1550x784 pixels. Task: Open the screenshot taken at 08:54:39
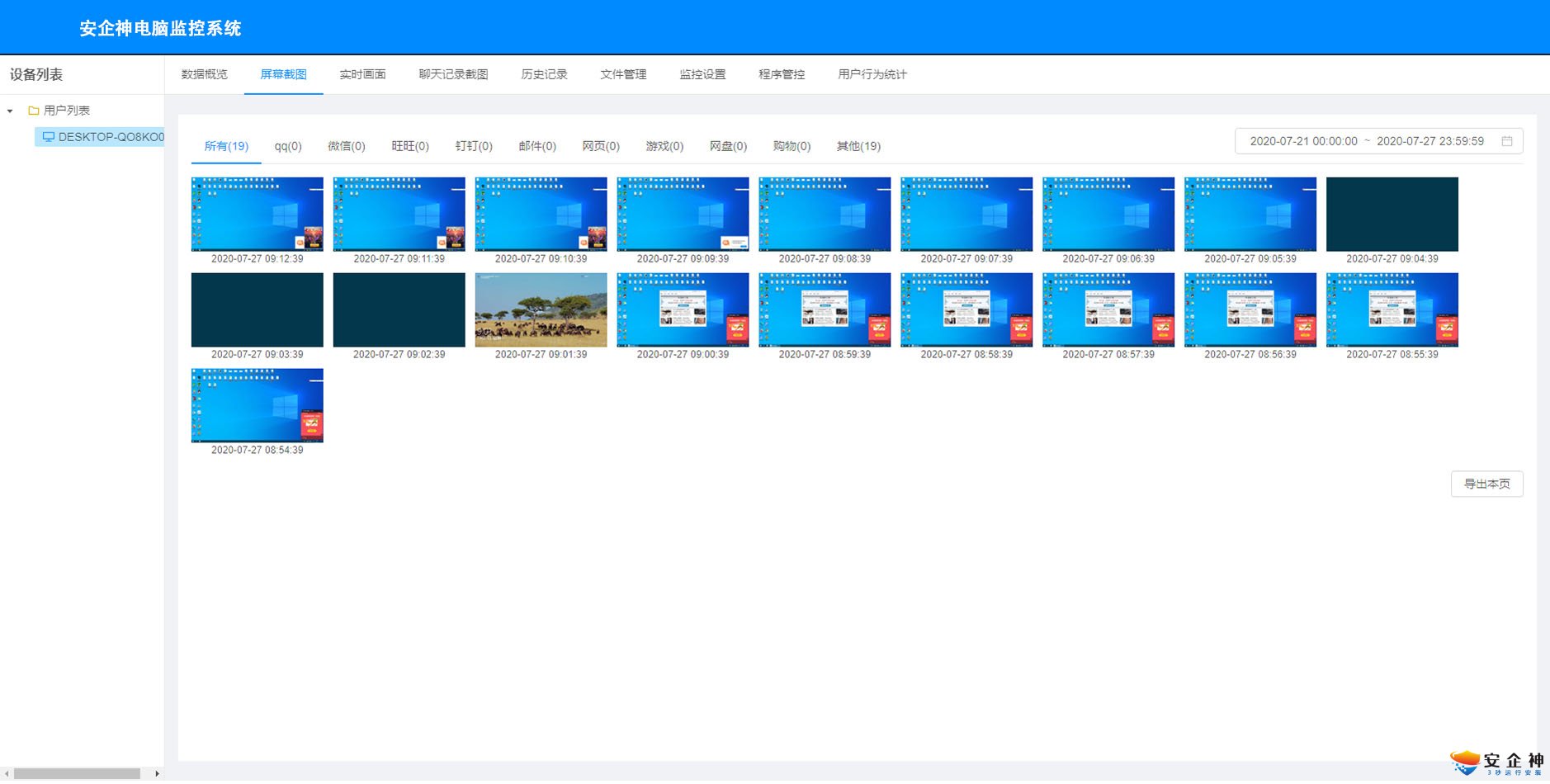coord(258,405)
